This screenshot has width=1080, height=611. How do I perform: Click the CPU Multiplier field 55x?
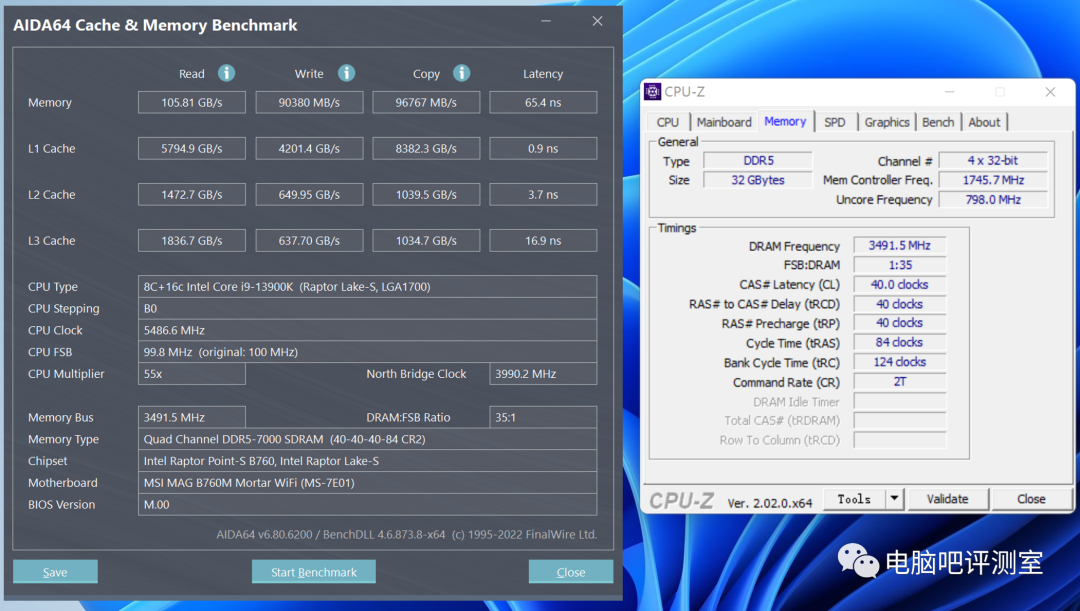pos(191,374)
